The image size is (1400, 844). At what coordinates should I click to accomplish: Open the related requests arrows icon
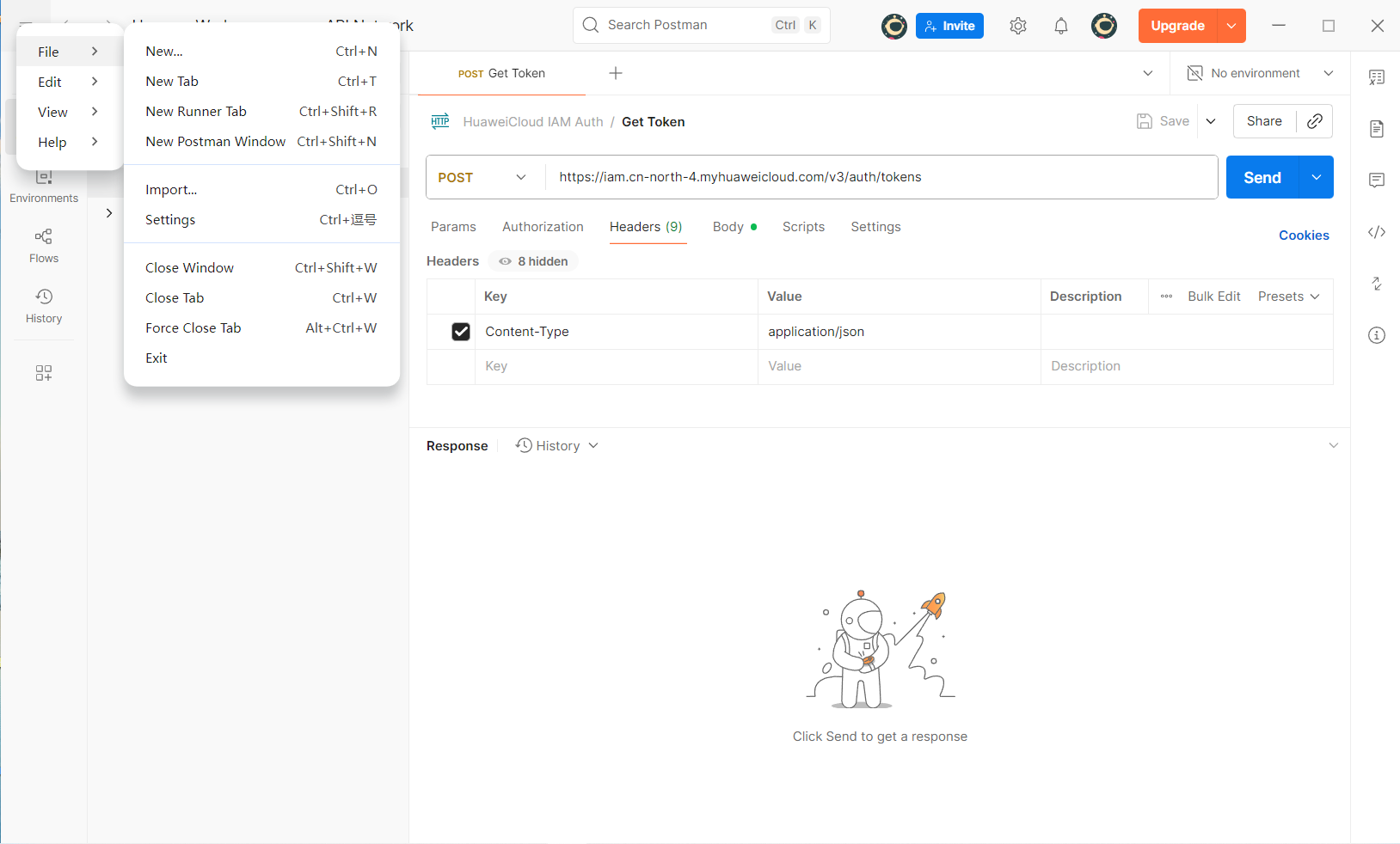tap(1377, 284)
